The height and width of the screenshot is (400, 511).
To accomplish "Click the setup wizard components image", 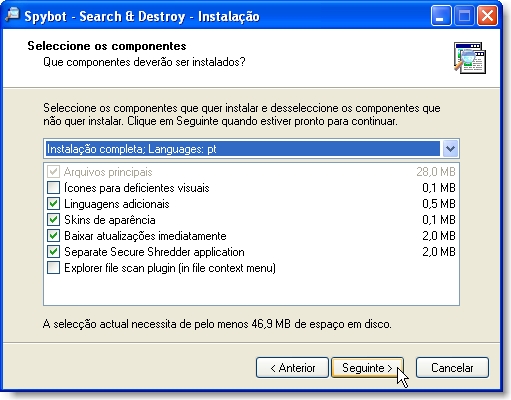I will pyautogui.click(x=470, y=58).
